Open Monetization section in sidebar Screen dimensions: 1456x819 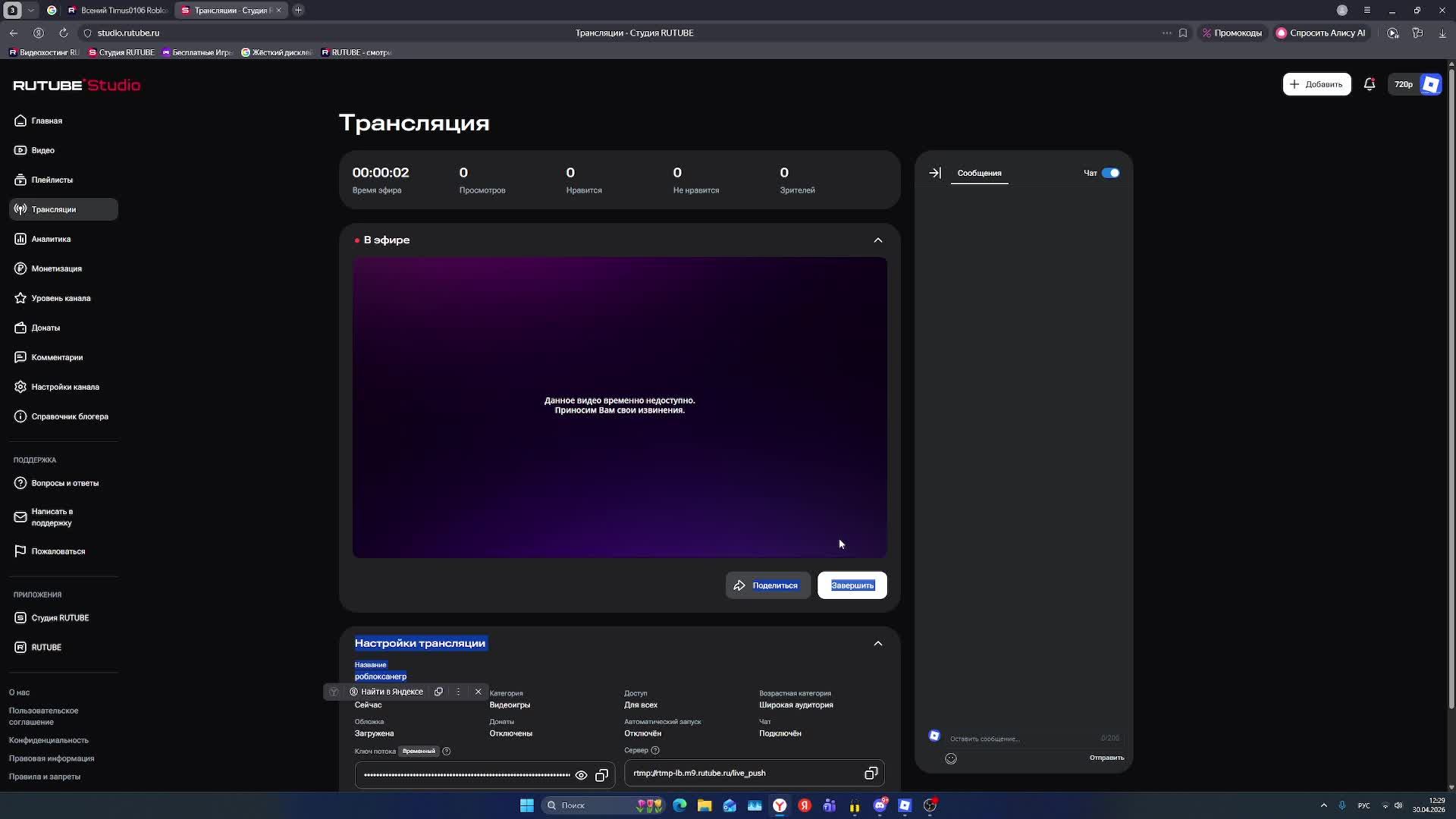point(56,268)
